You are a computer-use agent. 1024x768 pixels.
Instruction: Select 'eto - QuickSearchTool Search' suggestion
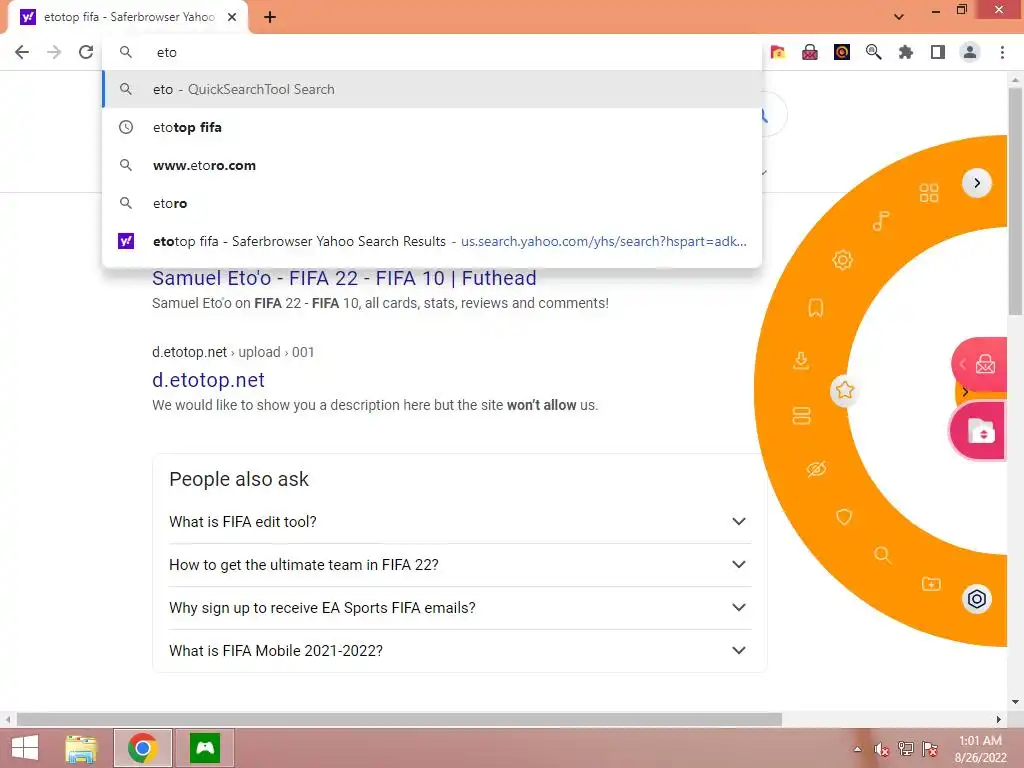point(432,89)
